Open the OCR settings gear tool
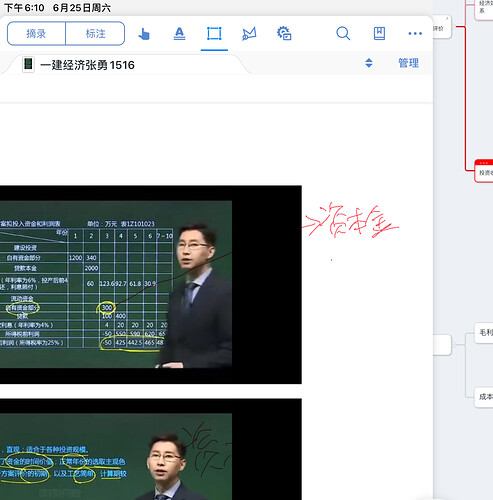Screen dimensions: 493x500 [x=284, y=34]
